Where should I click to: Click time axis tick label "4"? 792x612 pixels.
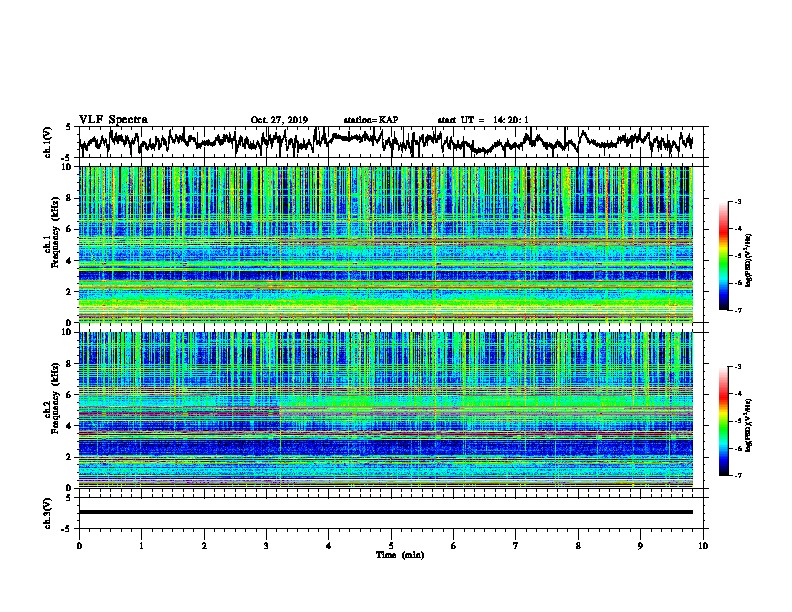tap(329, 546)
